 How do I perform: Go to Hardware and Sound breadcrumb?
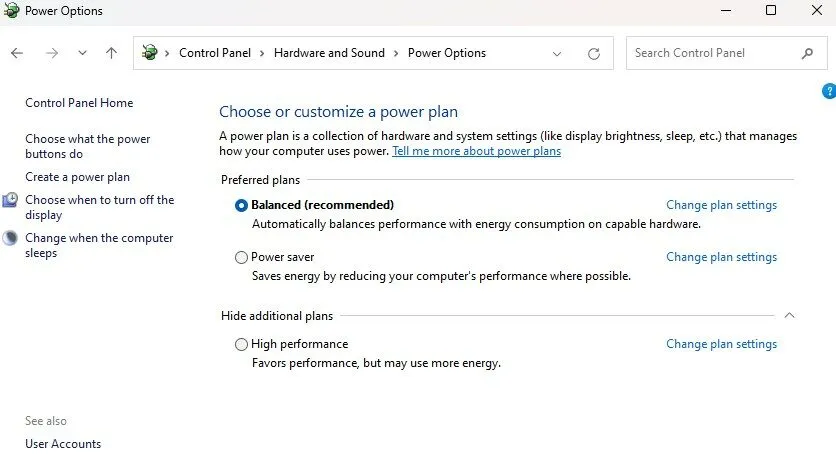[x=329, y=53]
